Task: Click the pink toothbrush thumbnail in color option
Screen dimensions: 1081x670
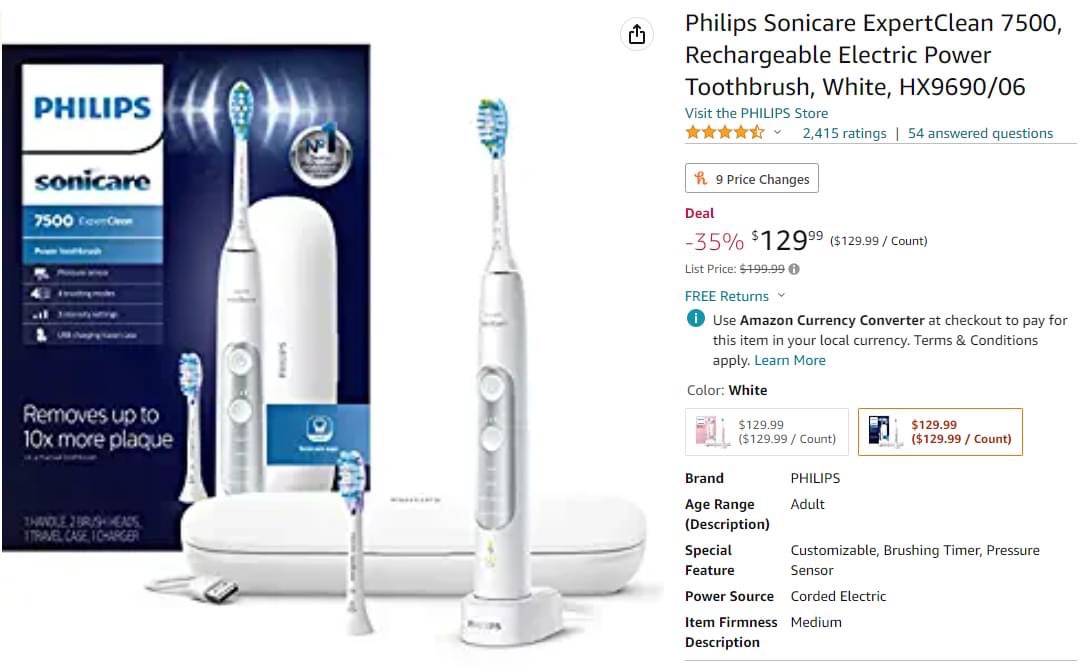Action: (712, 432)
